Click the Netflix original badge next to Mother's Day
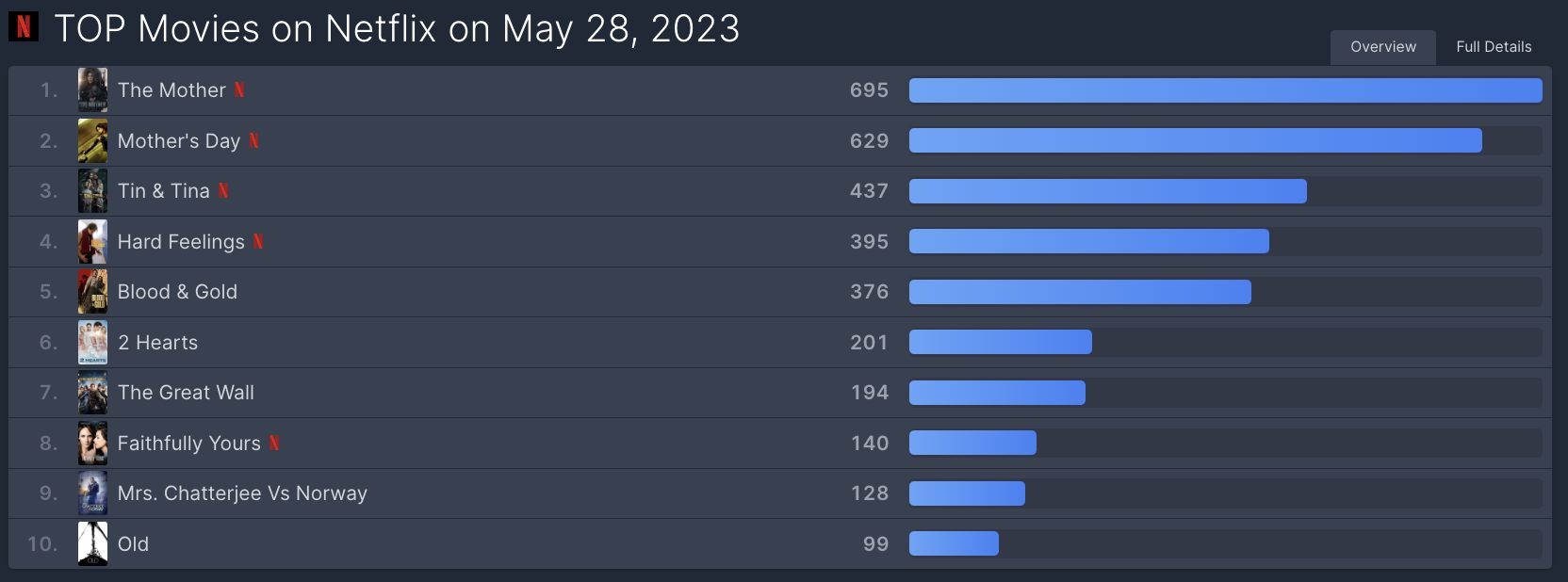The image size is (1568, 582). (253, 141)
